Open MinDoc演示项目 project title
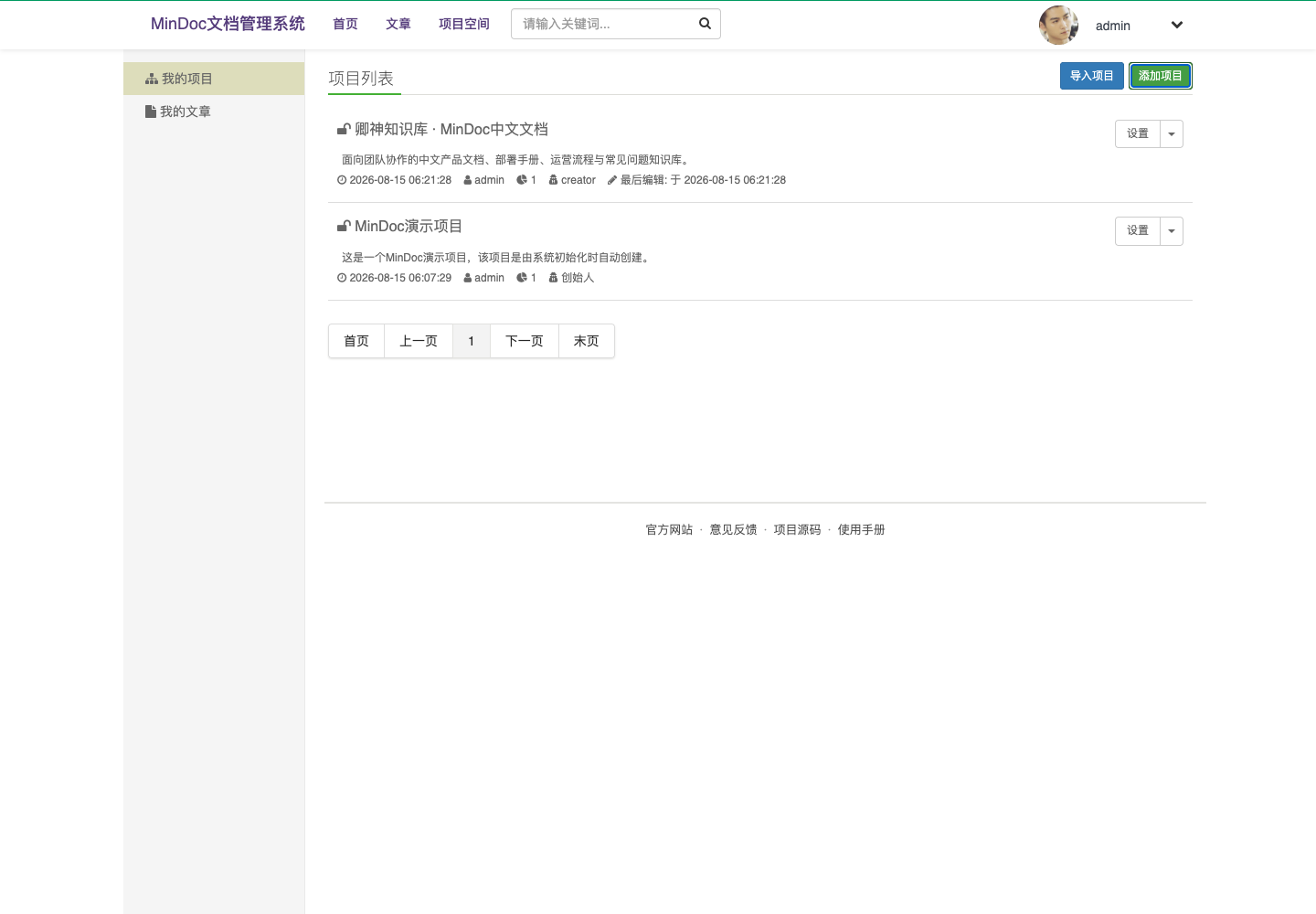Image resolution: width=1316 pixels, height=914 pixels. (x=409, y=227)
